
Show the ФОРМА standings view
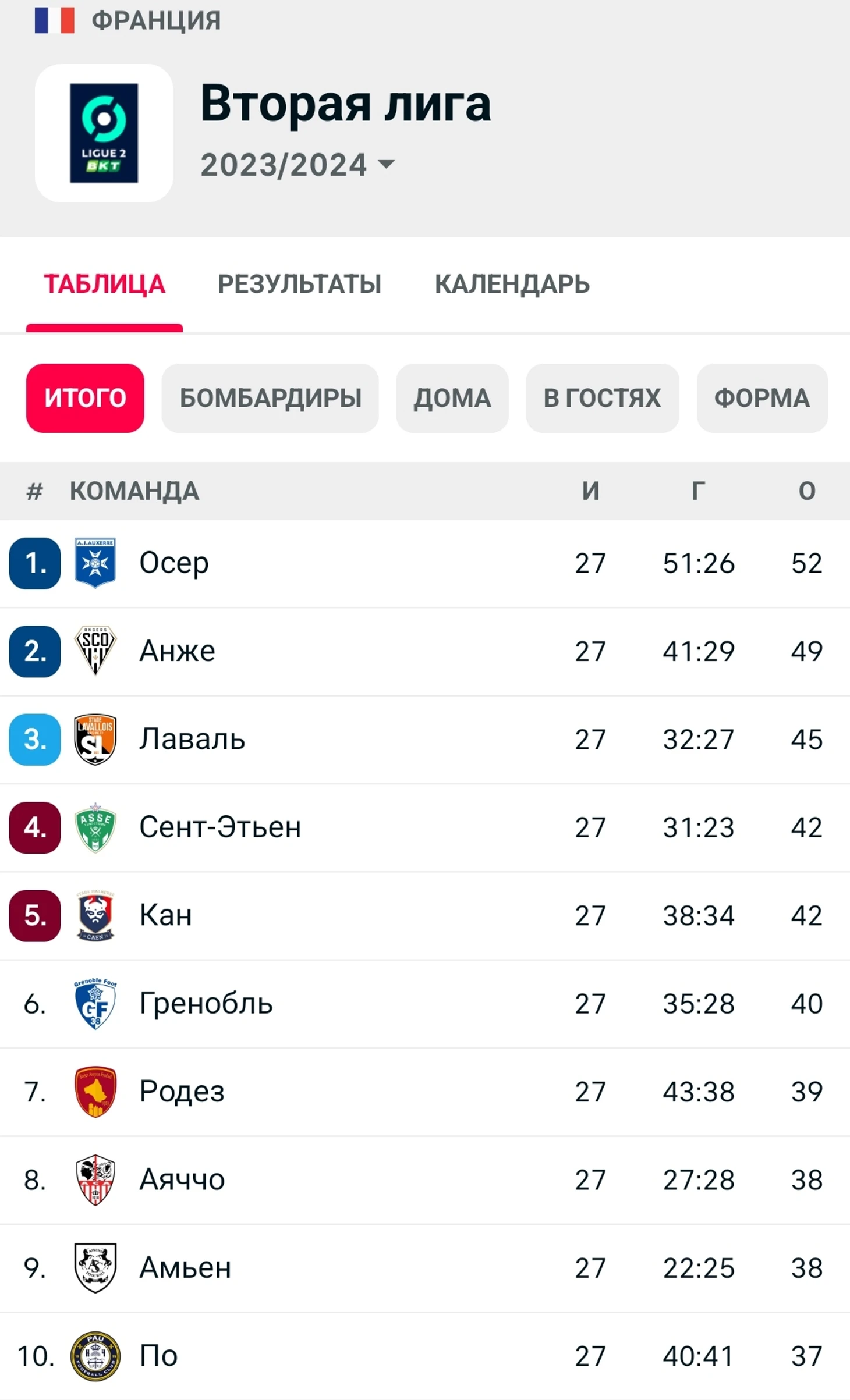pos(762,398)
